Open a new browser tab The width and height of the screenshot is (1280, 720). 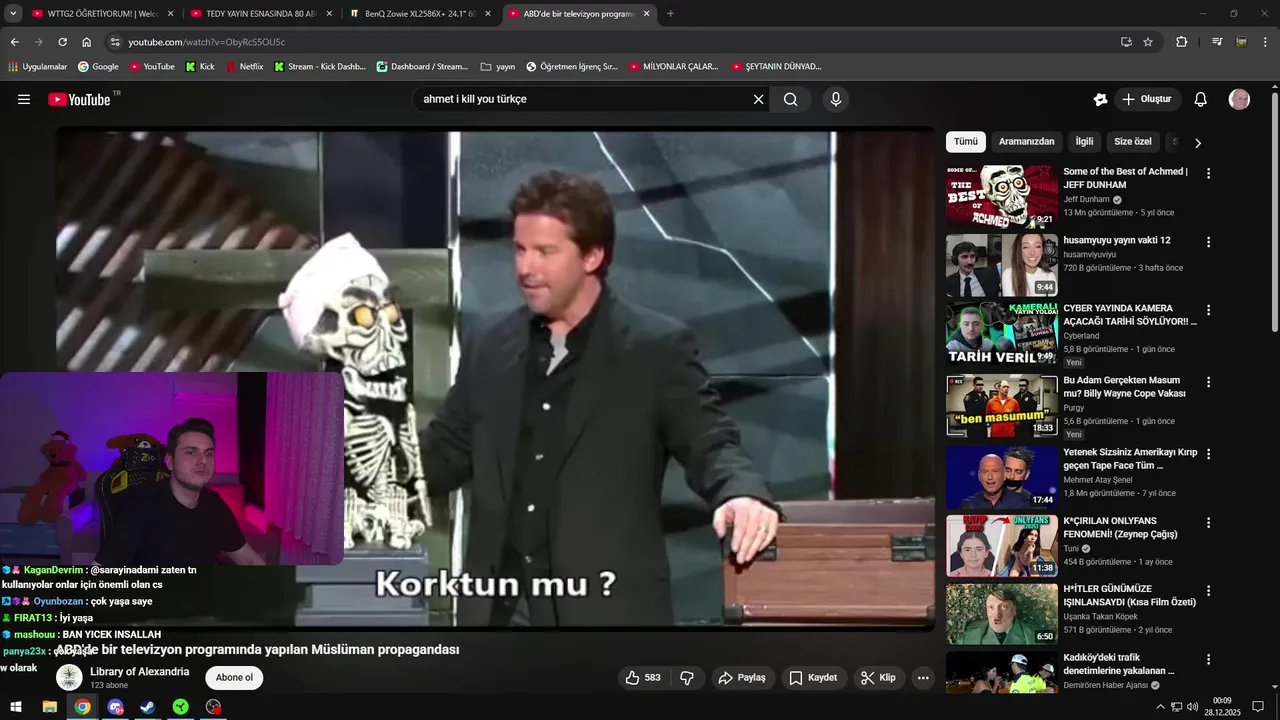click(670, 14)
